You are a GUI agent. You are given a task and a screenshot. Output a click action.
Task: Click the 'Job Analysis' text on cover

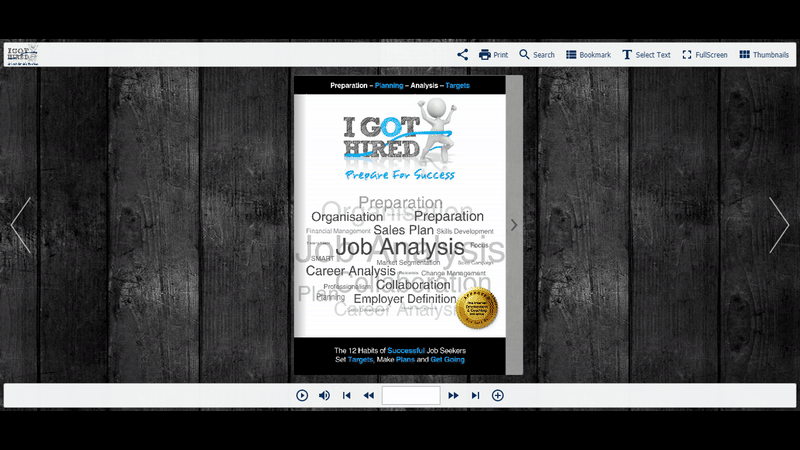click(x=400, y=247)
